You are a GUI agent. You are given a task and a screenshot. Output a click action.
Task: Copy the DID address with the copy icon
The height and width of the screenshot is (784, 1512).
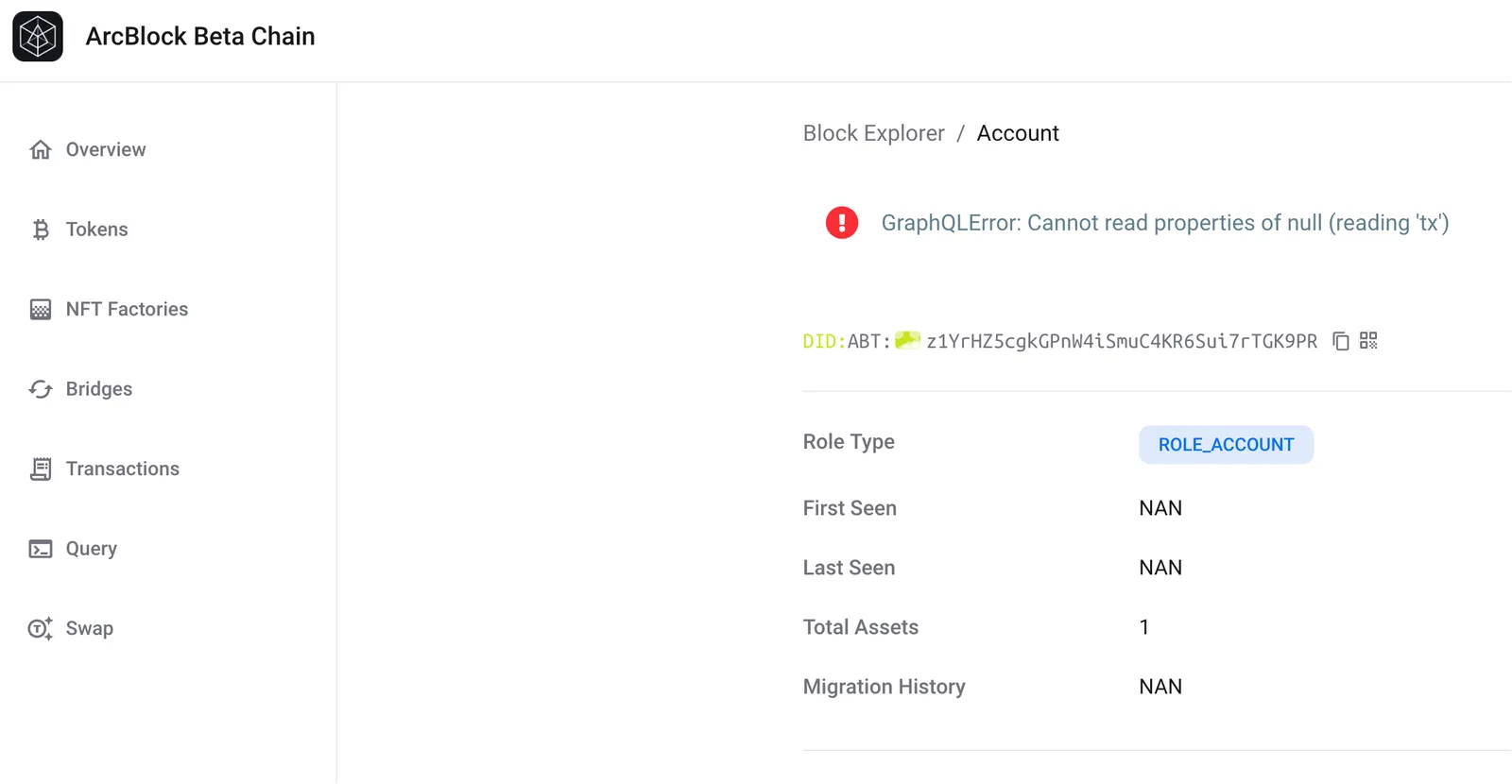coord(1341,341)
